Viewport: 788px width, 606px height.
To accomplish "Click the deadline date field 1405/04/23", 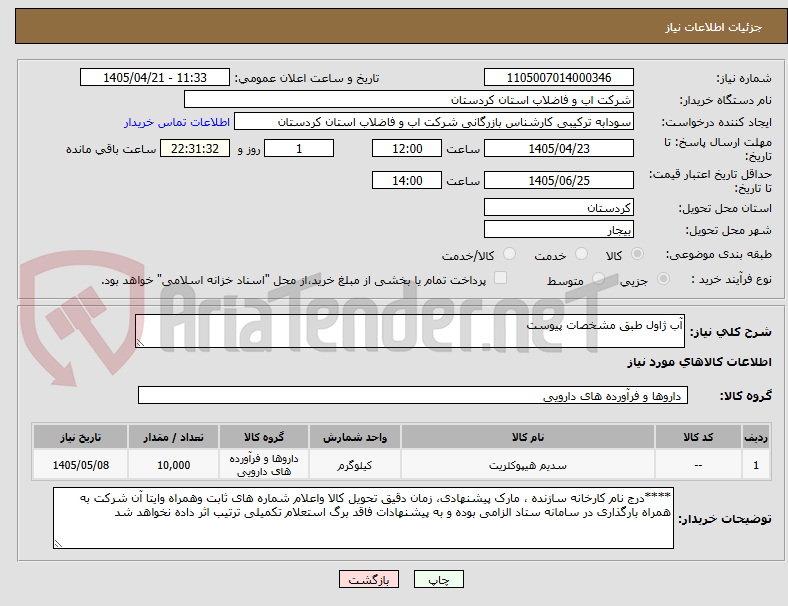I will tap(558, 149).
